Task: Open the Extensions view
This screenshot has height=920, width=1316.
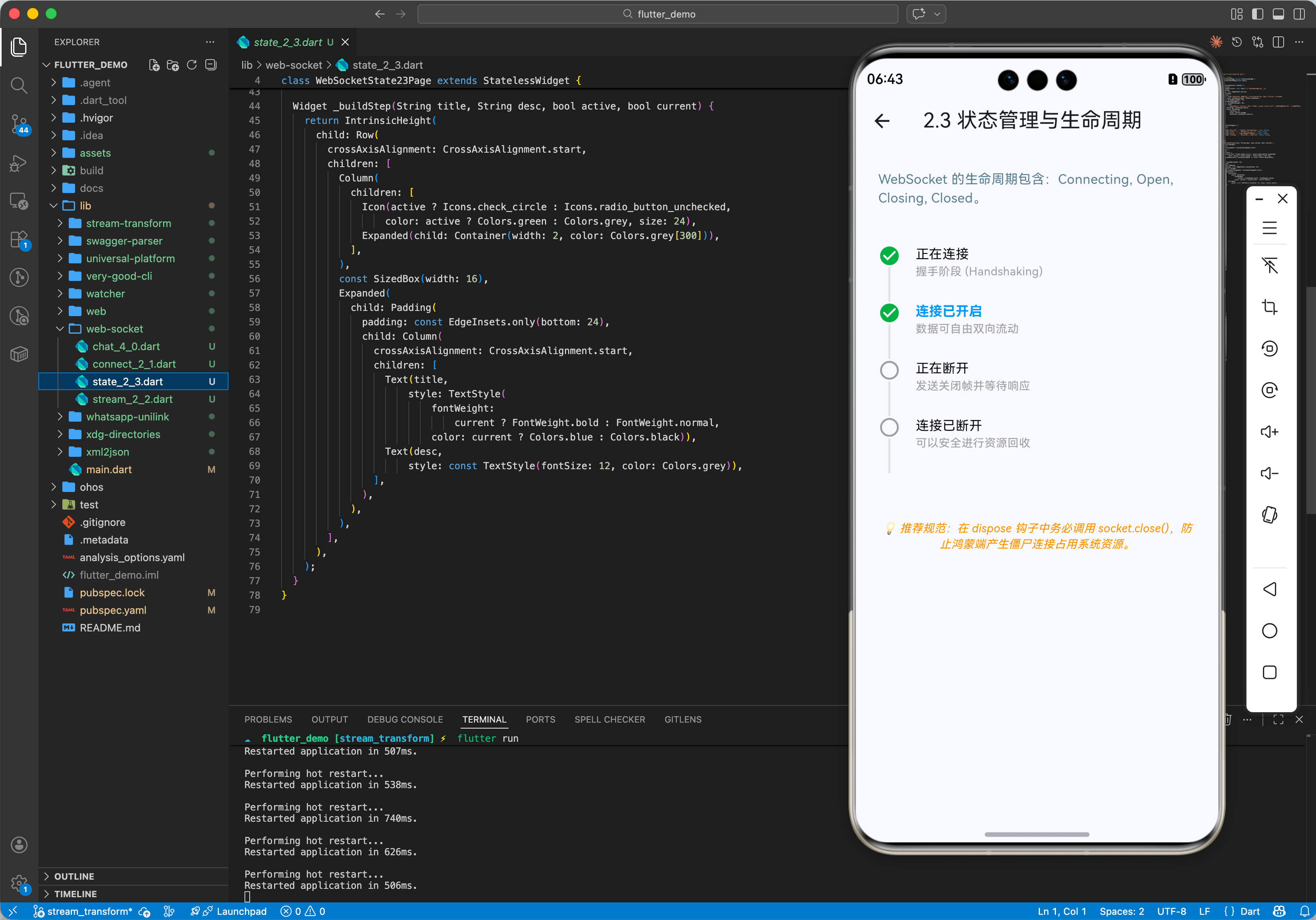Action: (19, 239)
